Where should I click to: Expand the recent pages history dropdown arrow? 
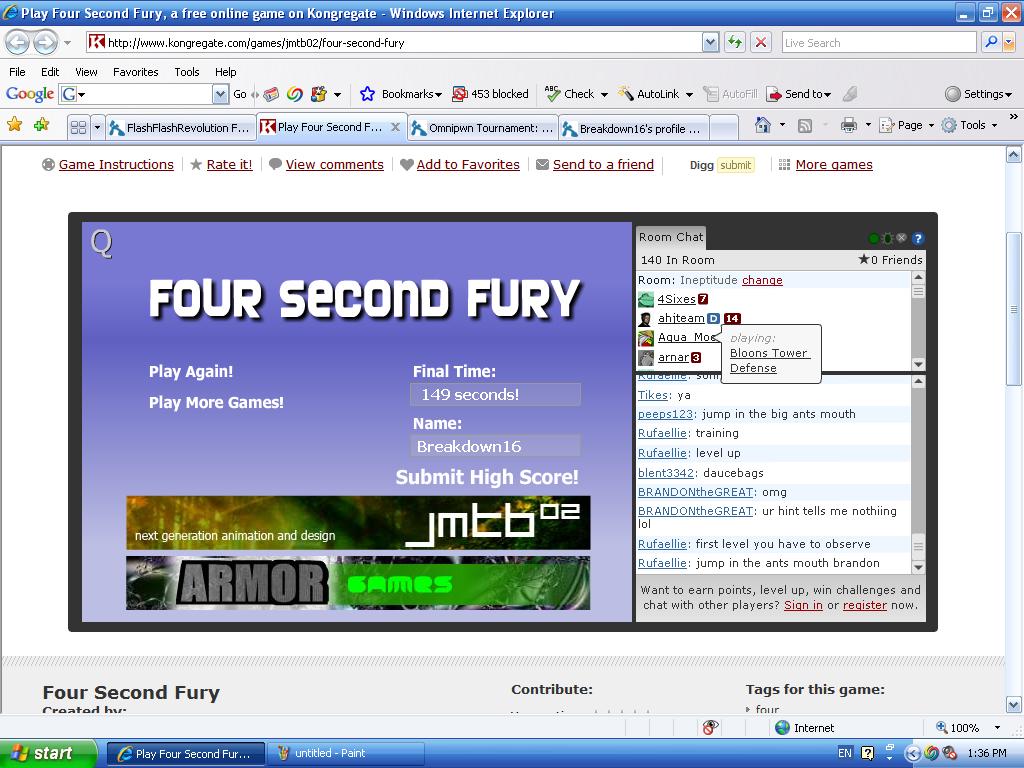pos(67,43)
